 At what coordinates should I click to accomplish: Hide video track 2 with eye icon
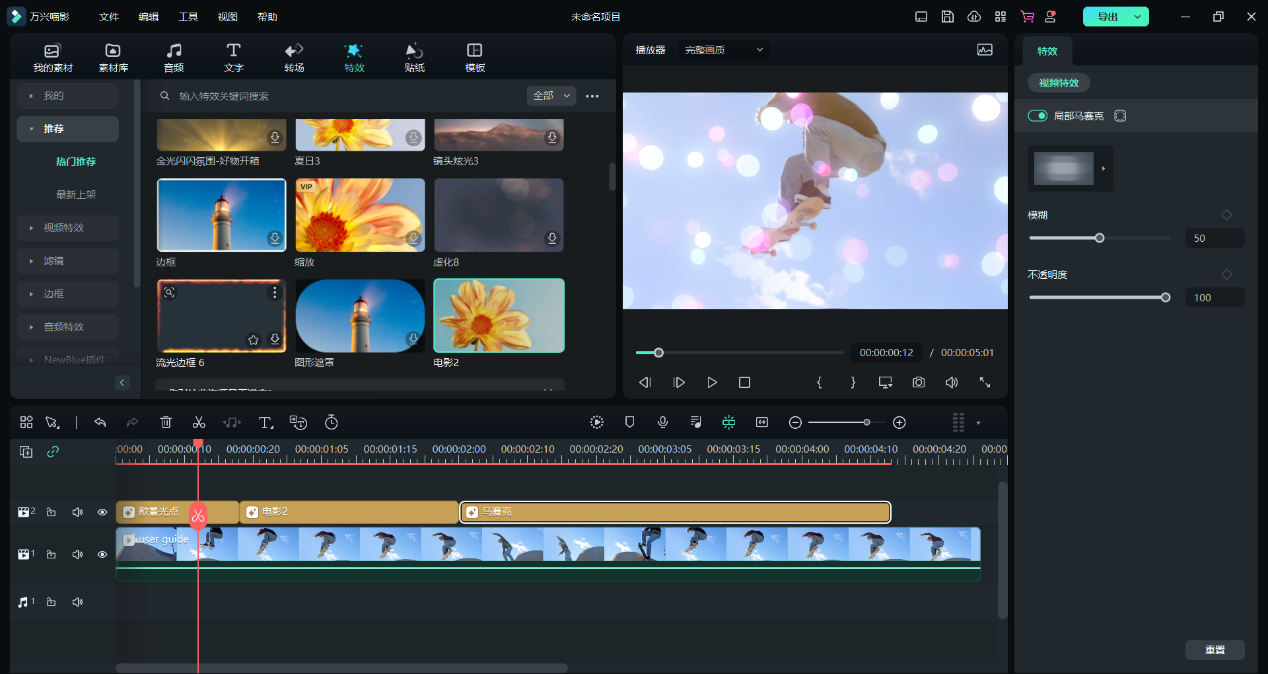[102, 512]
